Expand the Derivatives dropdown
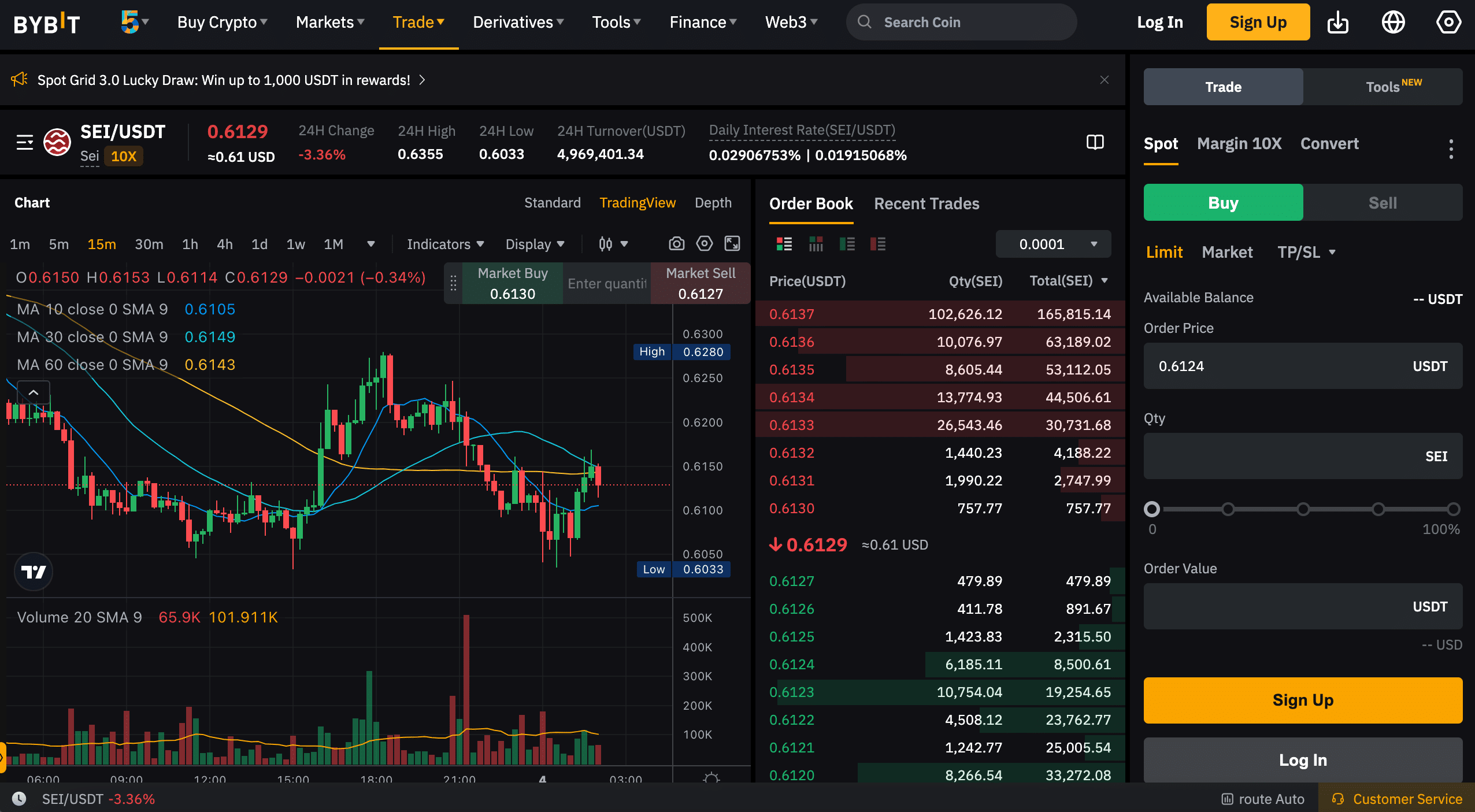The width and height of the screenshot is (1475, 812). [x=518, y=22]
